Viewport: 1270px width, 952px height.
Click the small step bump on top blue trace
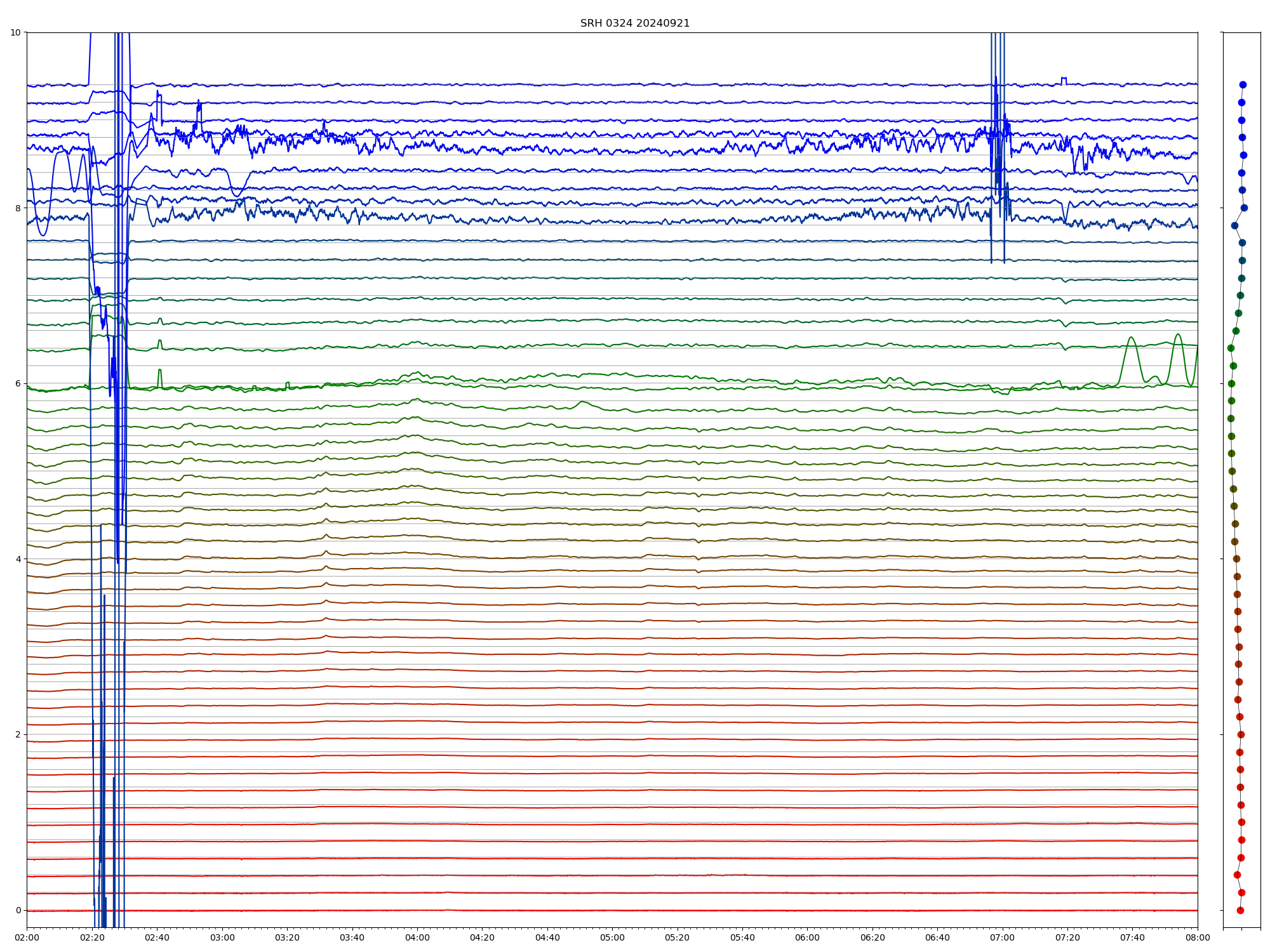pos(1064,79)
